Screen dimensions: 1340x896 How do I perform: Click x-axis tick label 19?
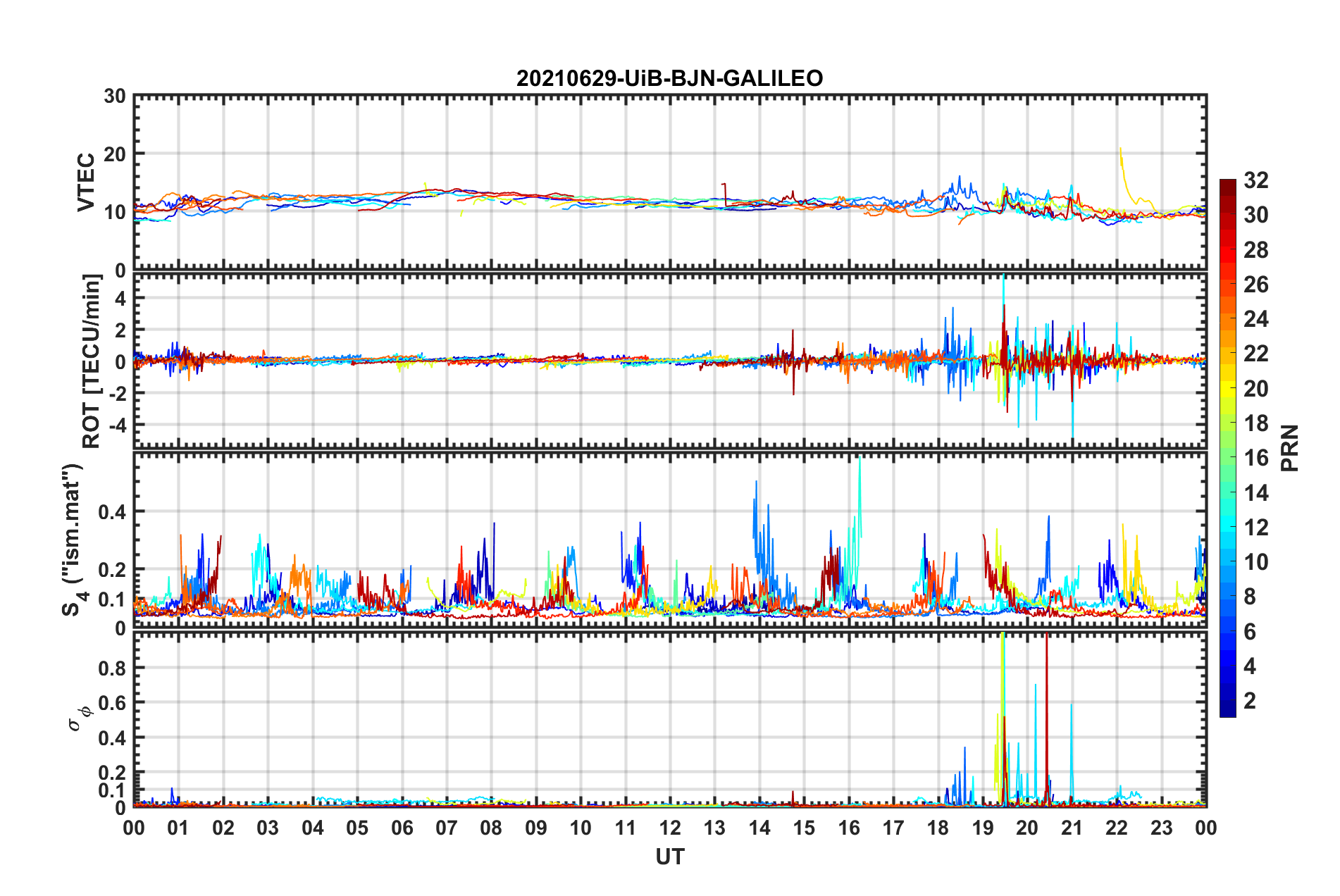[982, 828]
